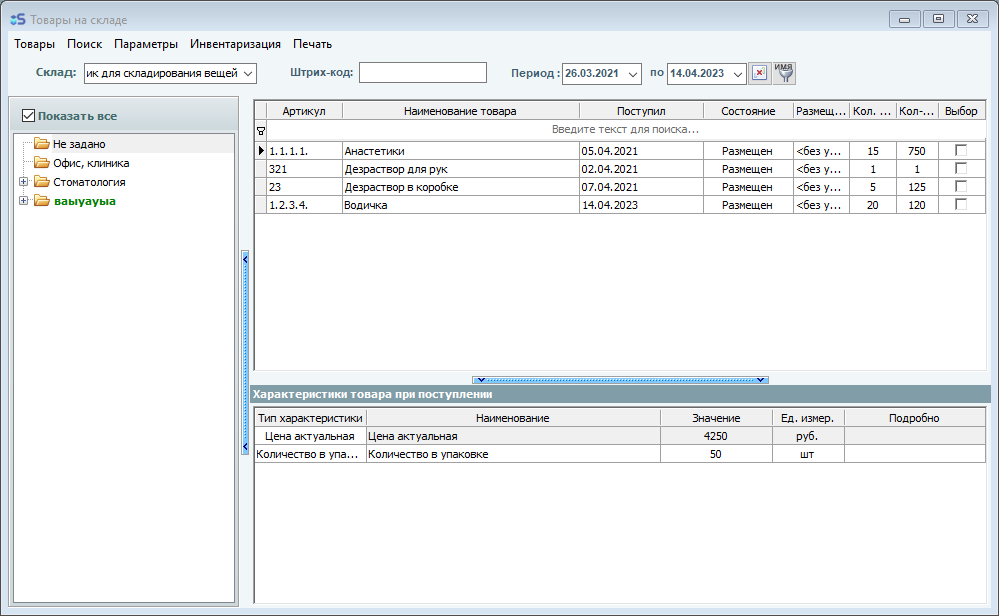Click the folder icon for Офис, клиника
The width and height of the screenshot is (999, 616).
pyautogui.click(x=41, y=163)
